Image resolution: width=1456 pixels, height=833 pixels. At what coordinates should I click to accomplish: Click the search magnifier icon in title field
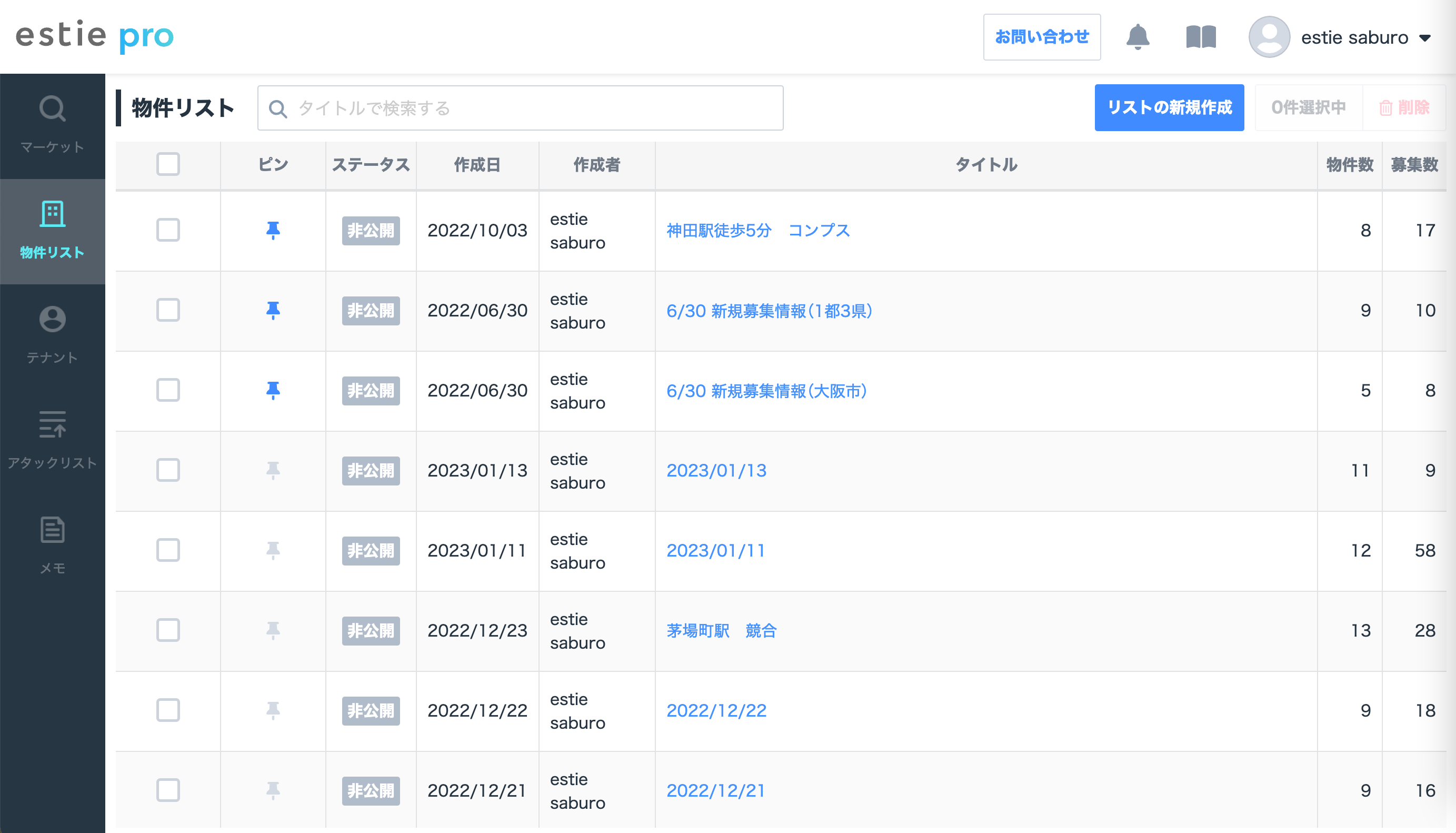[278, 108]
